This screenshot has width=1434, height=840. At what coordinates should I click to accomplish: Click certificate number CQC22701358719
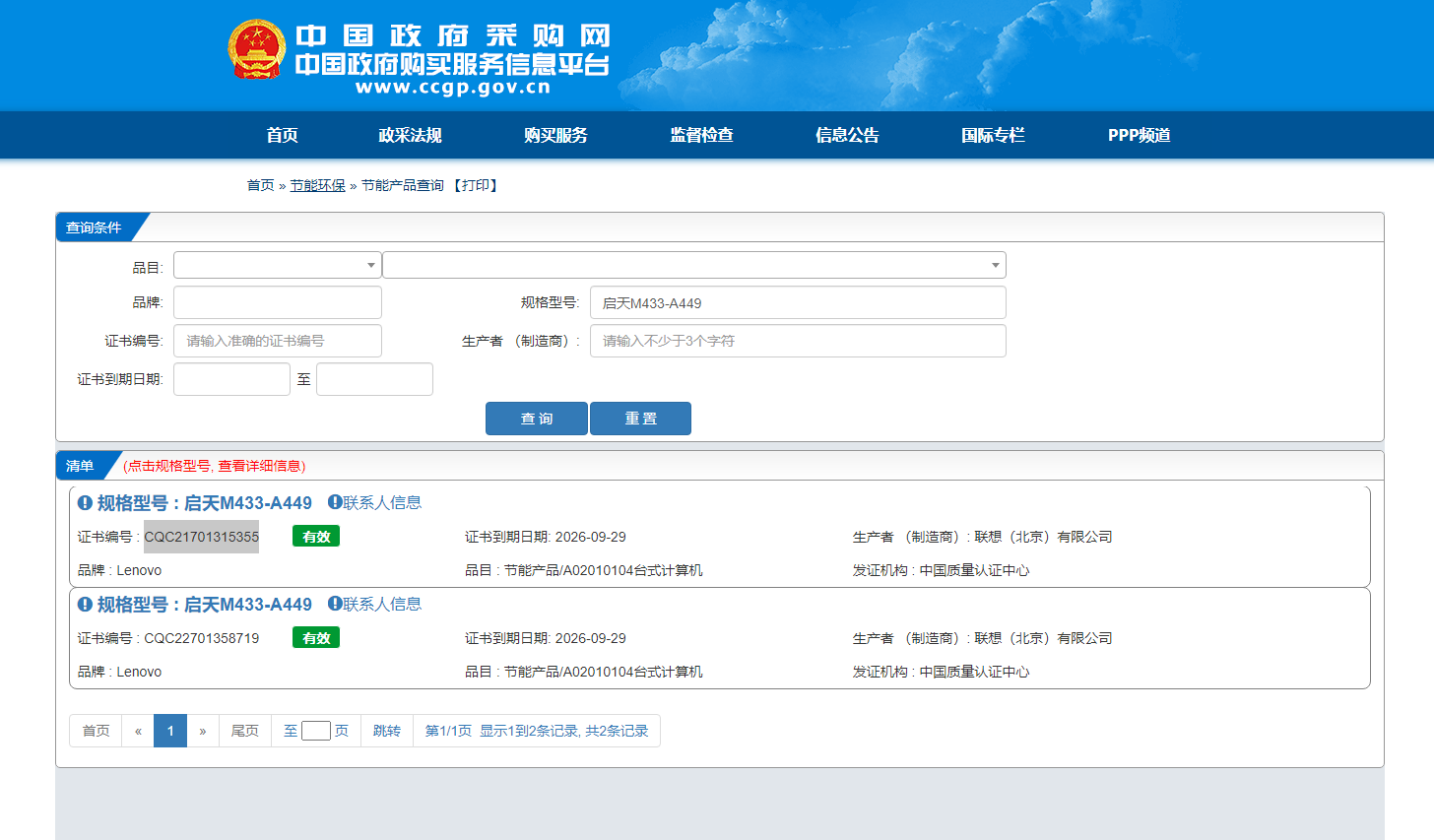pyautogui.click(x=202, y=638)
